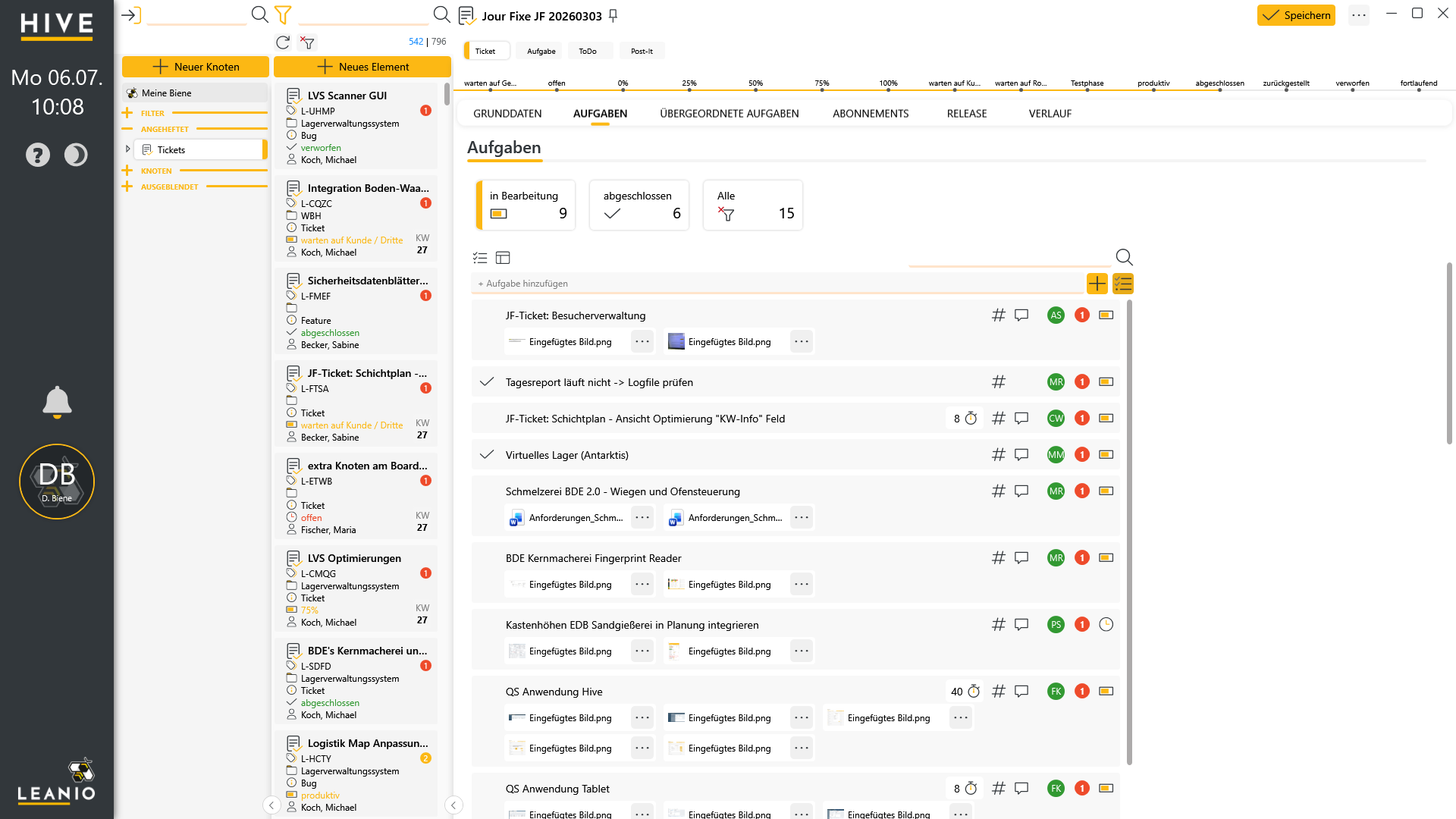Open VERLAUF tab
The image size is (1456, 819).
point(1050,113)
